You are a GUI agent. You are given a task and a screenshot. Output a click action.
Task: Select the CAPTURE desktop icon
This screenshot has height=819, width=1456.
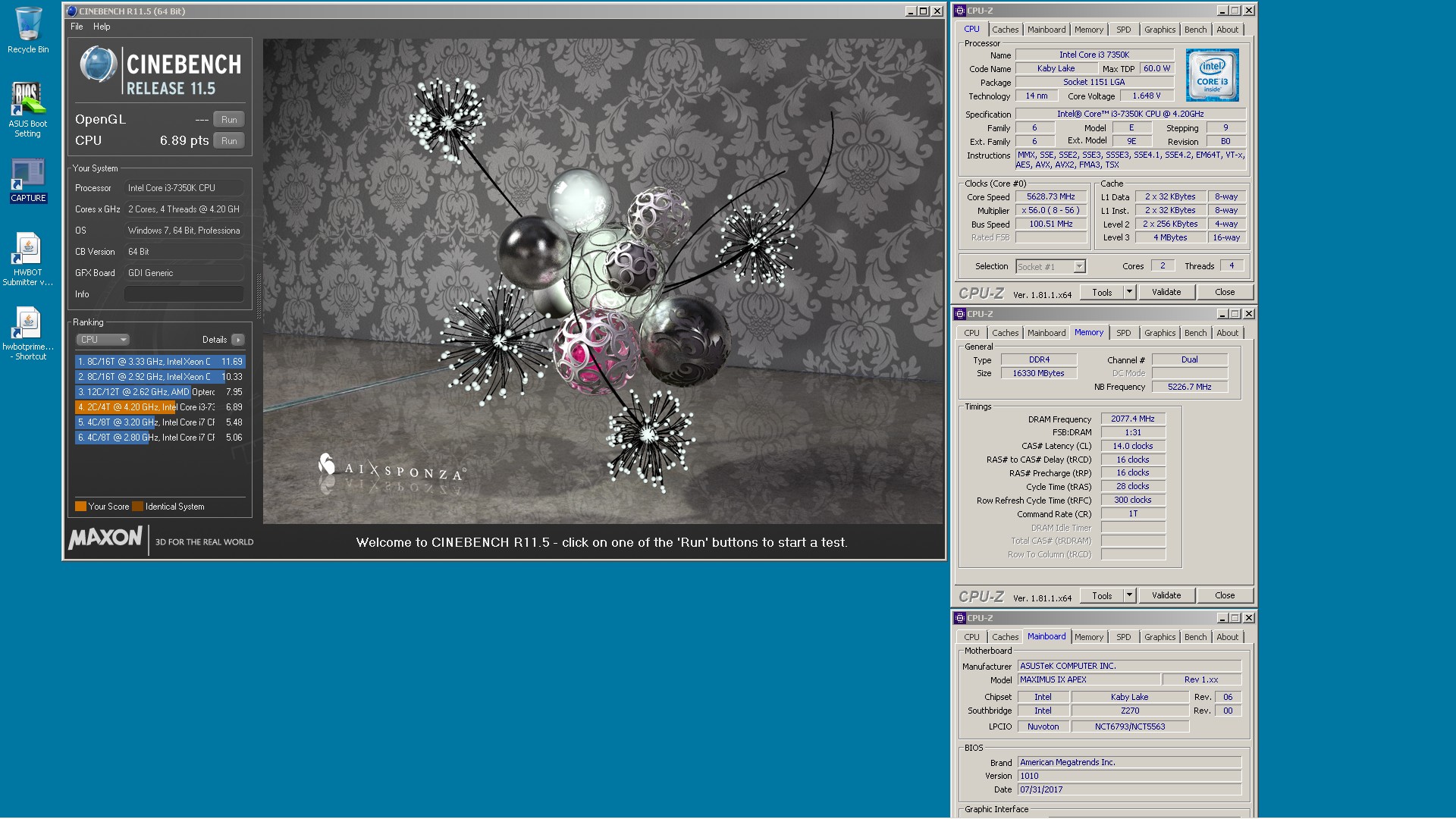tap(28, 180)
